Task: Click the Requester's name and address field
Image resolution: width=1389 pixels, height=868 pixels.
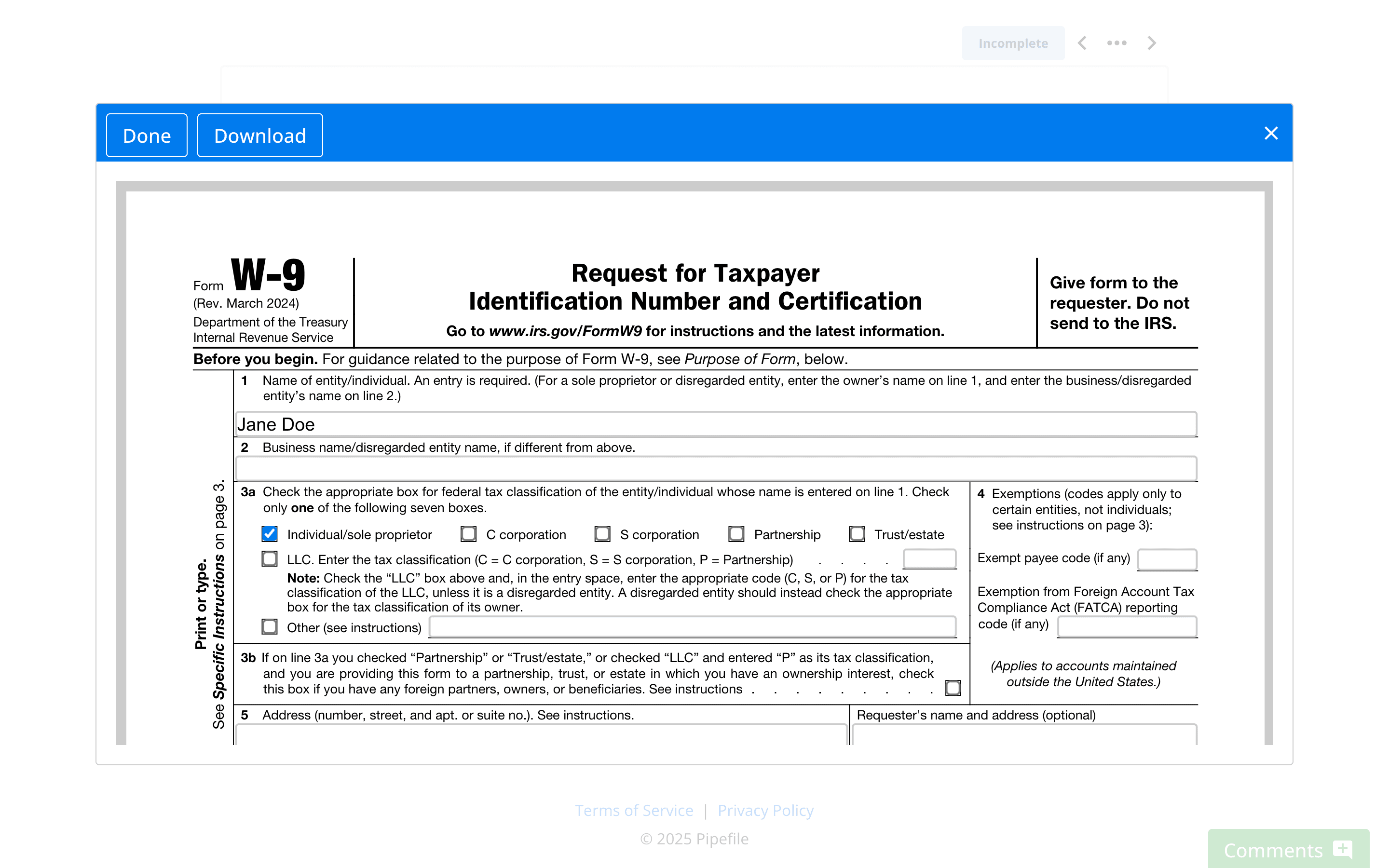Action: tap(1024, 735)
